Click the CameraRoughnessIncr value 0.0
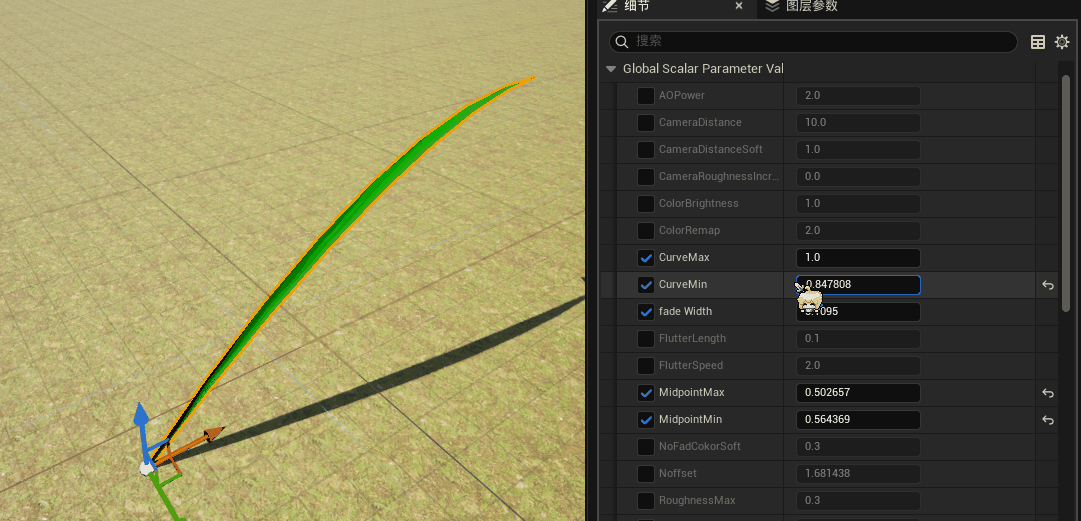 [858, 176]
